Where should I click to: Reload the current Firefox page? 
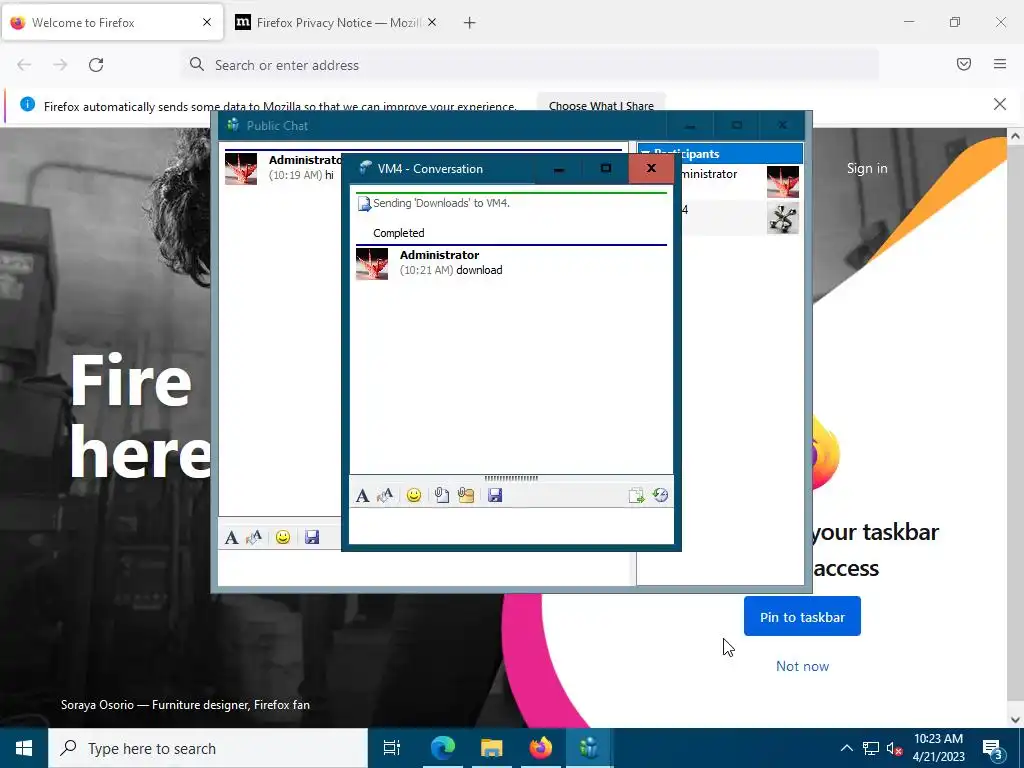pos(96,65)
